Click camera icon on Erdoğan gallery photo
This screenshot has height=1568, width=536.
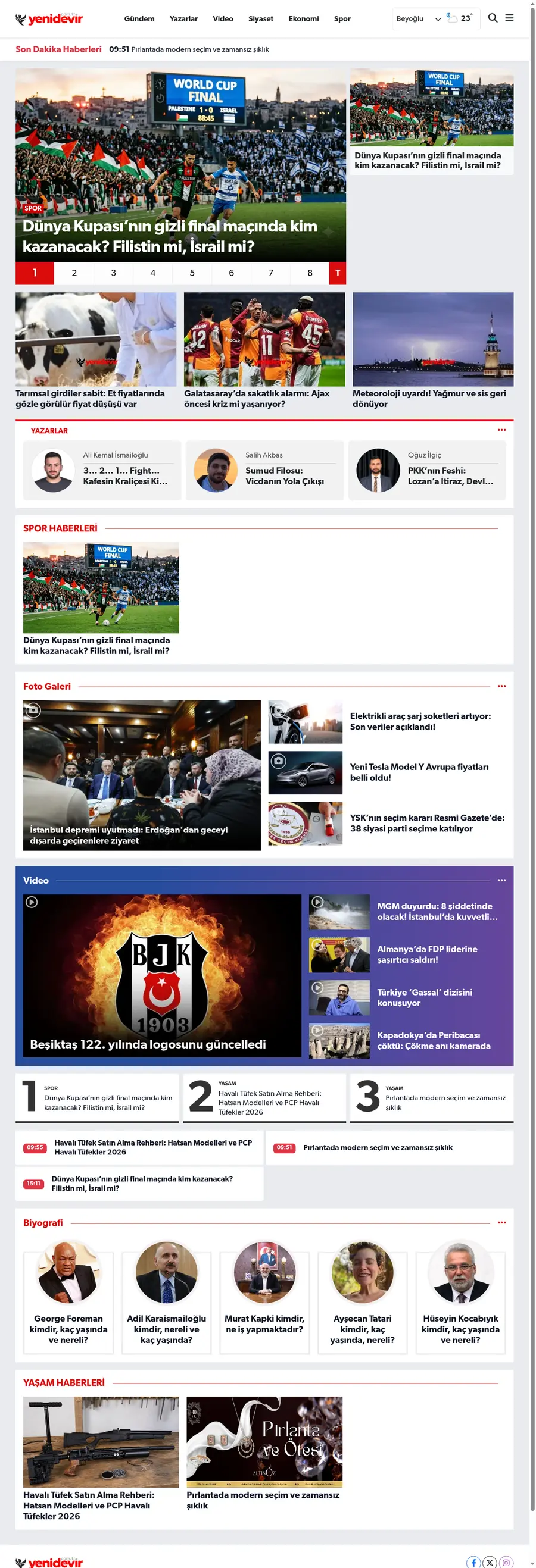33,710
